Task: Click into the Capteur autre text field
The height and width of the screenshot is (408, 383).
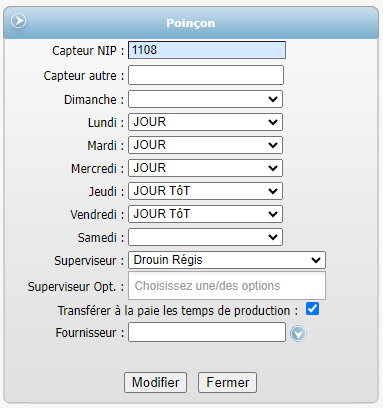Action: pos(206,75)
